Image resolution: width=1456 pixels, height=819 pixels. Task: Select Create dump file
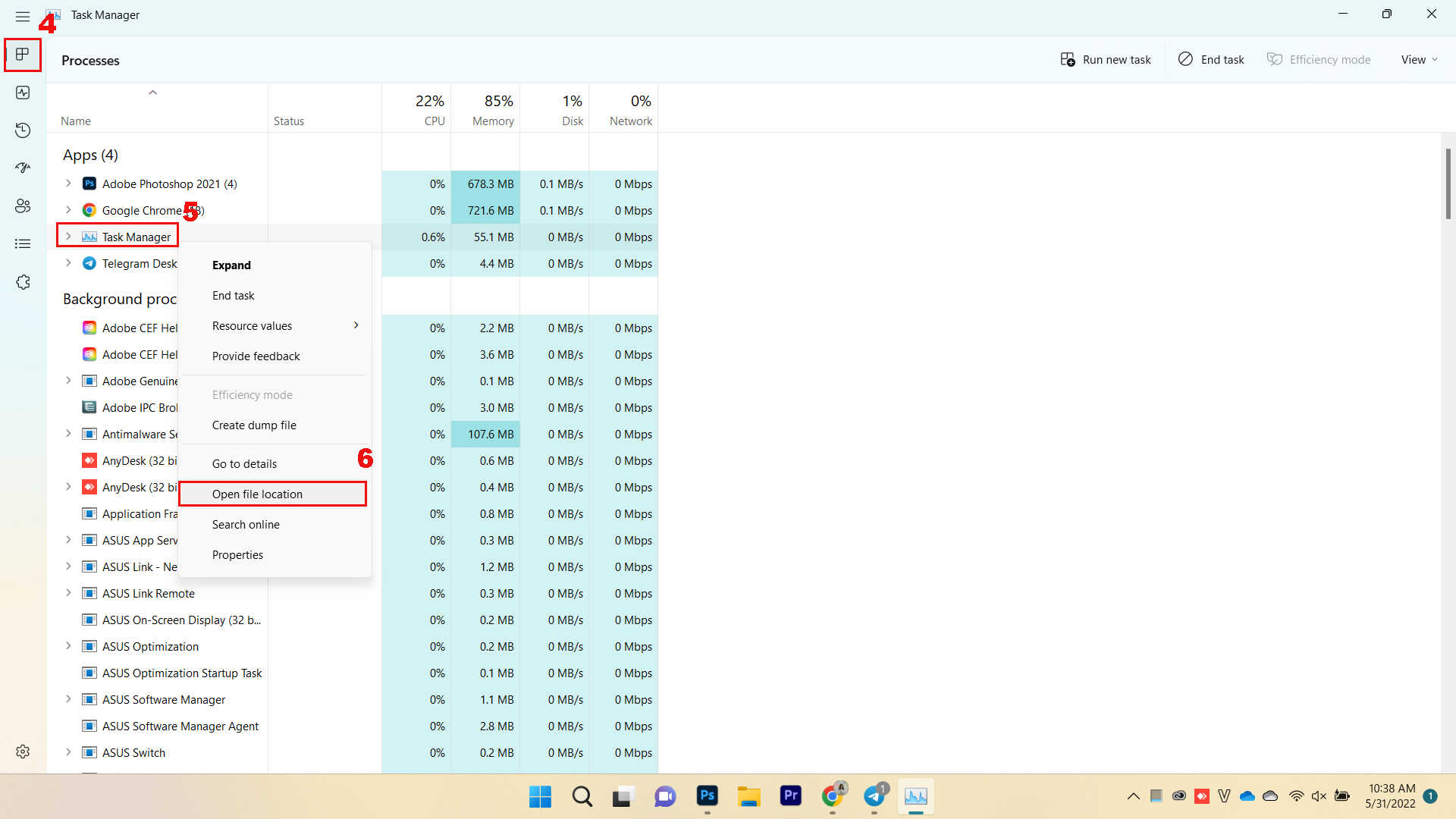click(275, 425)
